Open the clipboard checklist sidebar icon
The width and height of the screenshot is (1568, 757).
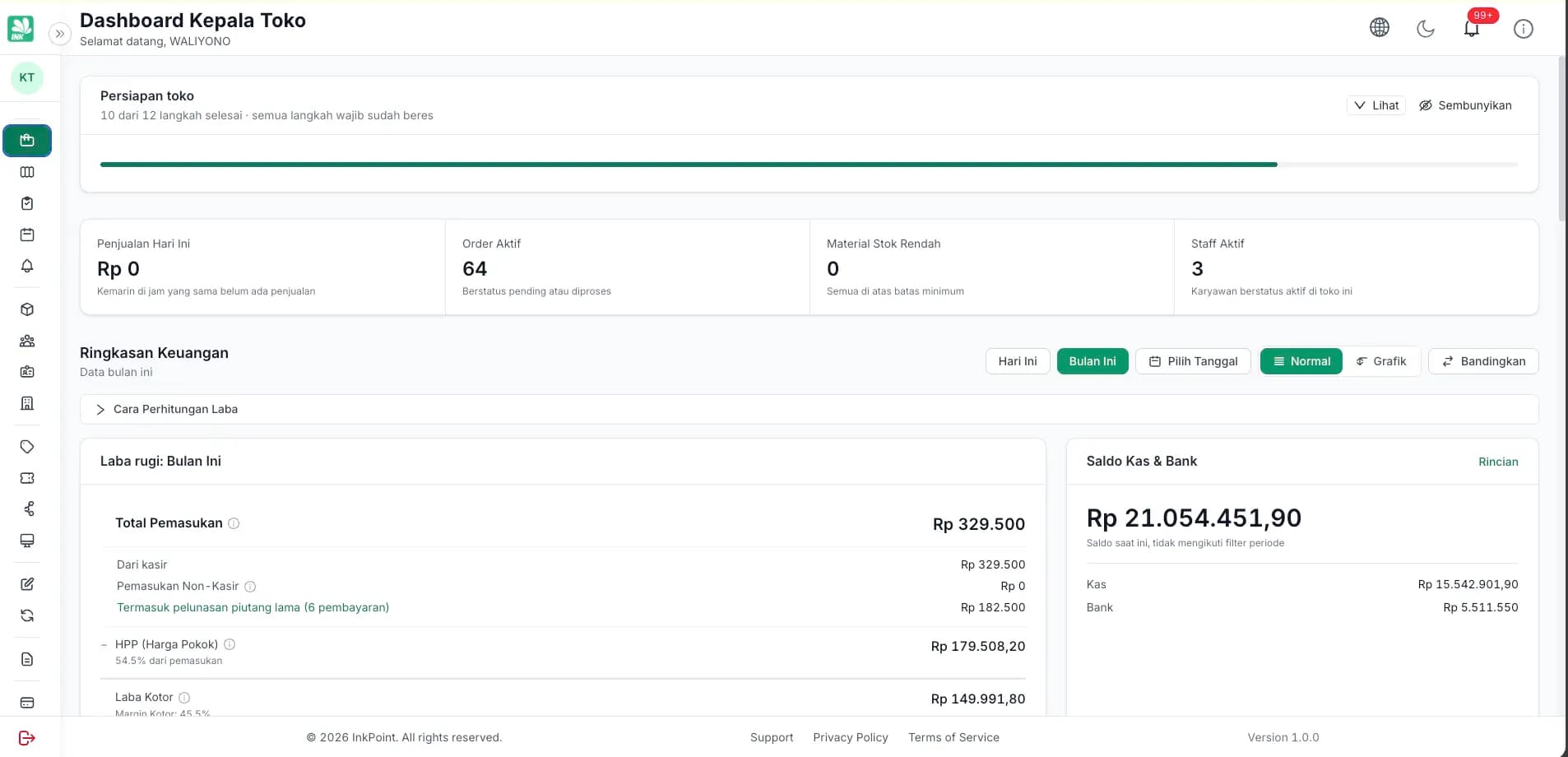[x=27, y=203]
